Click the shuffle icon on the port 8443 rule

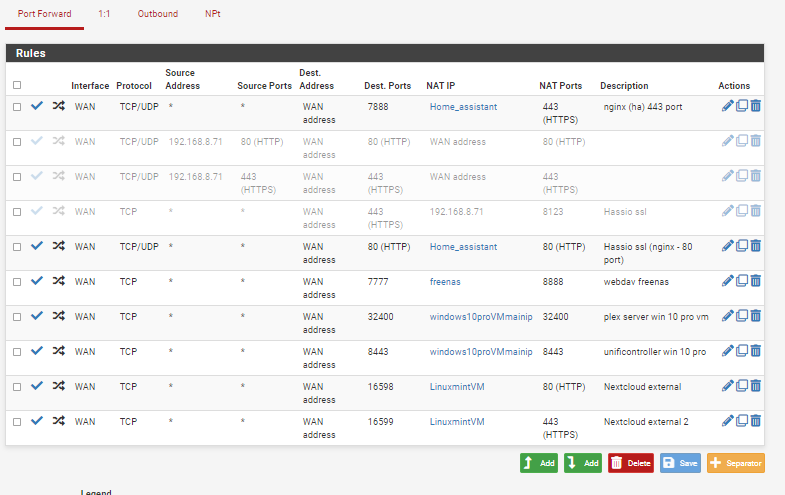[59, 351]
